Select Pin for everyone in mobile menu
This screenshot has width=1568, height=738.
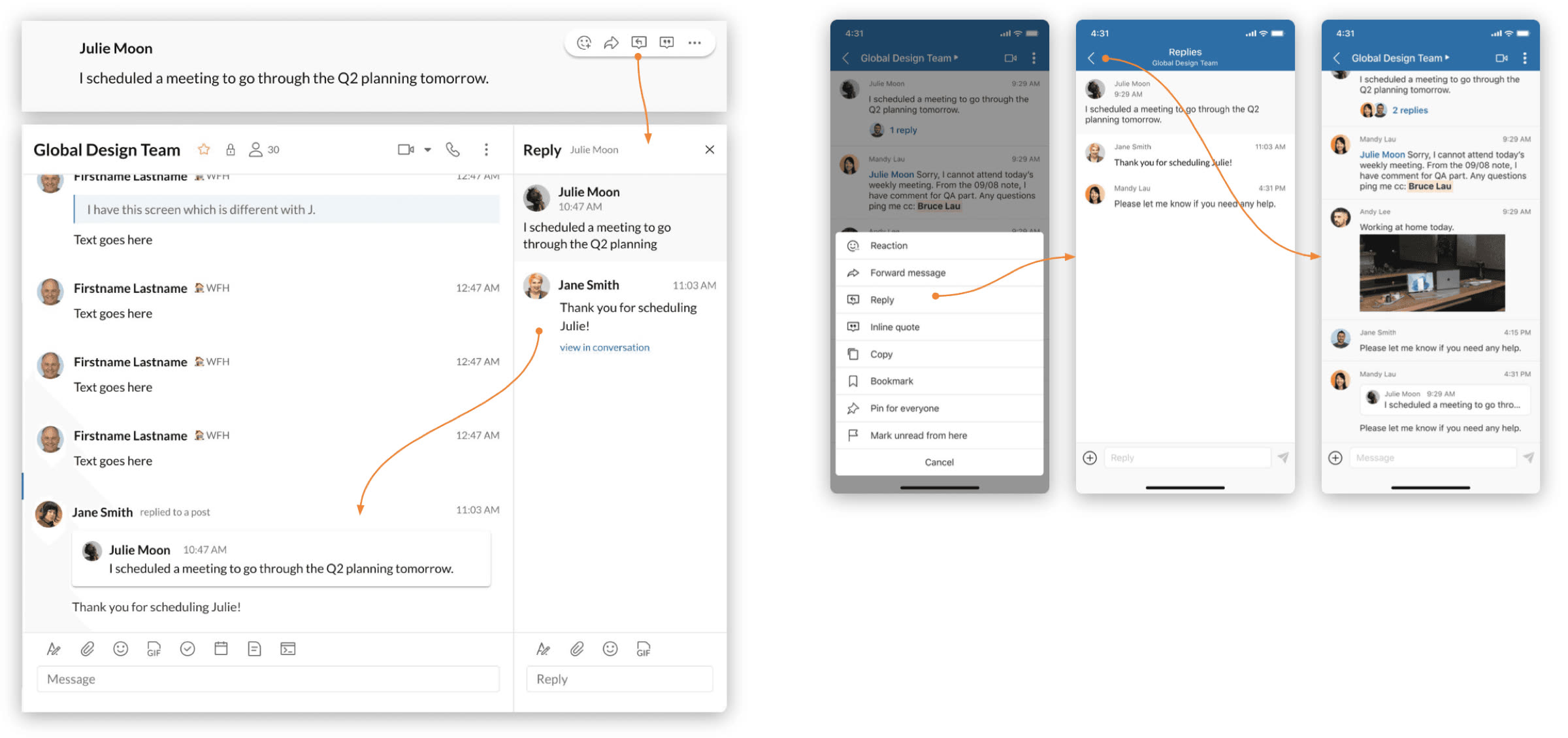(x=939, y=409)
